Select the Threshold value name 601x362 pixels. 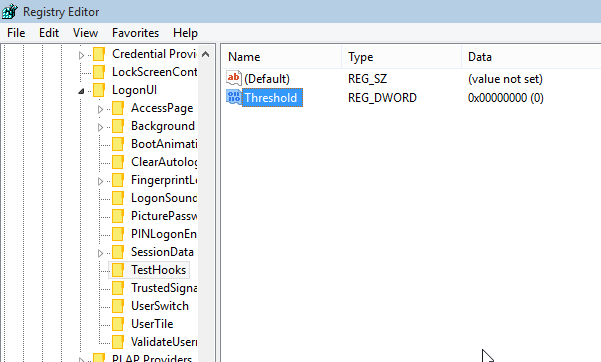click(272, 98)
